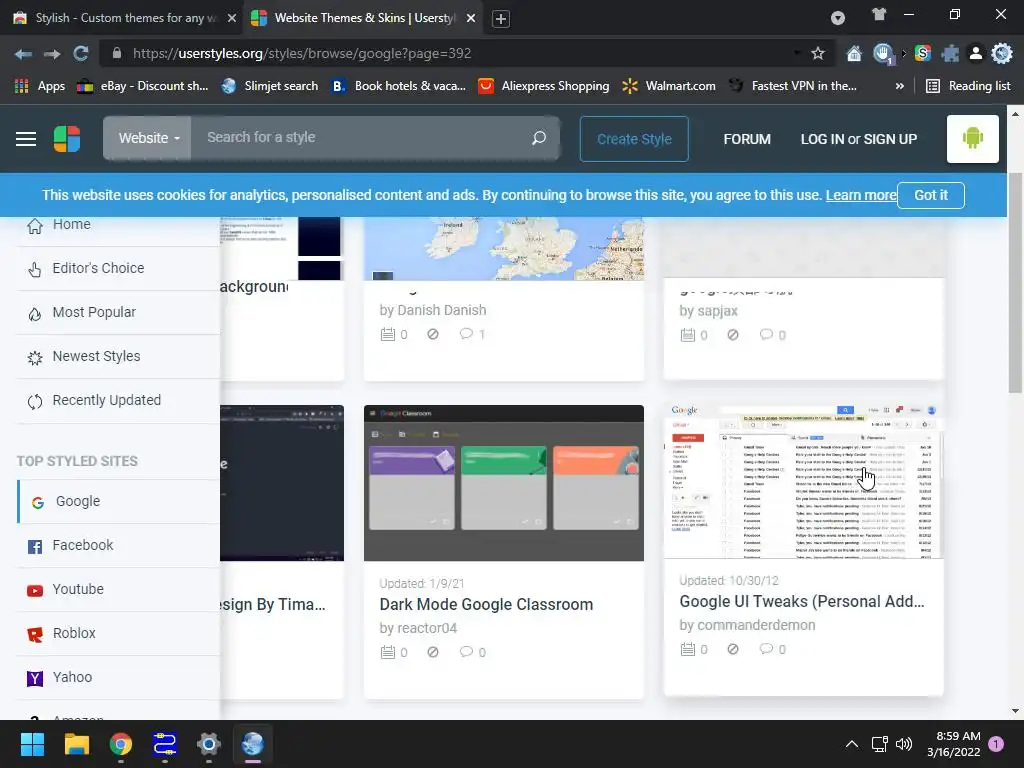This screenshot has height=768, width=1024.
Task: Open the Google UI Tweaks Gmail thumbnail
Action: coord(803,481)
